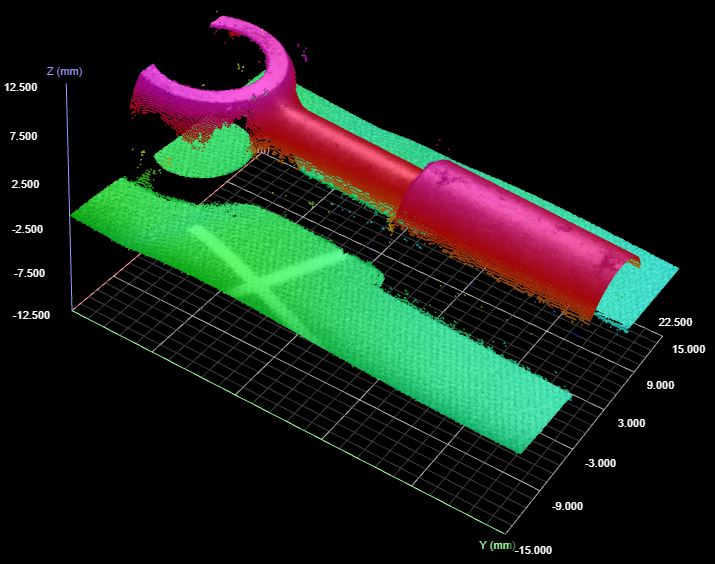Select the Z-axis value -7.500
This screenshot has height=564, width=715.
coord(30,273)
